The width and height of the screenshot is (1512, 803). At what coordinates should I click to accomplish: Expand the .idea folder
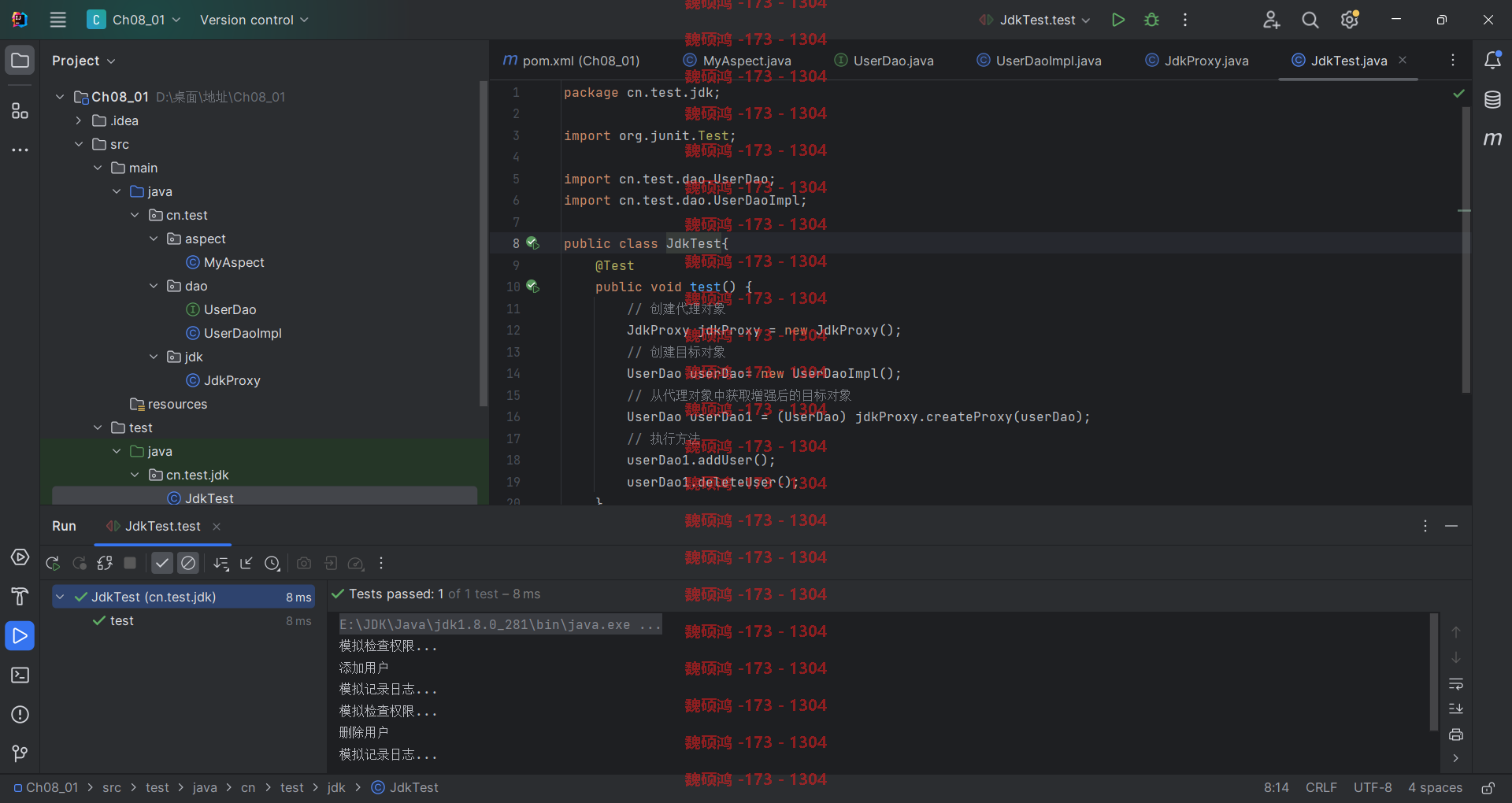pyautogui.click(x=79, y=120)
